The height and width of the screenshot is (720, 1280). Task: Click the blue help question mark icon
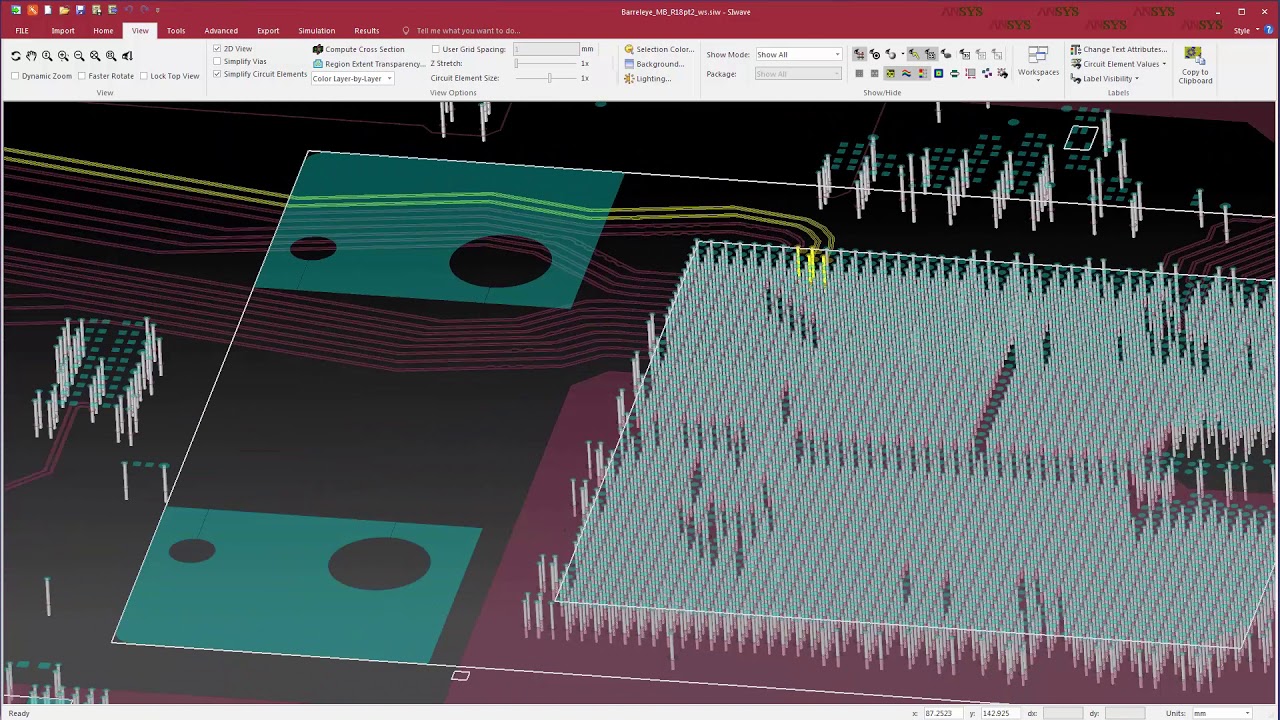pos(1269,30)
